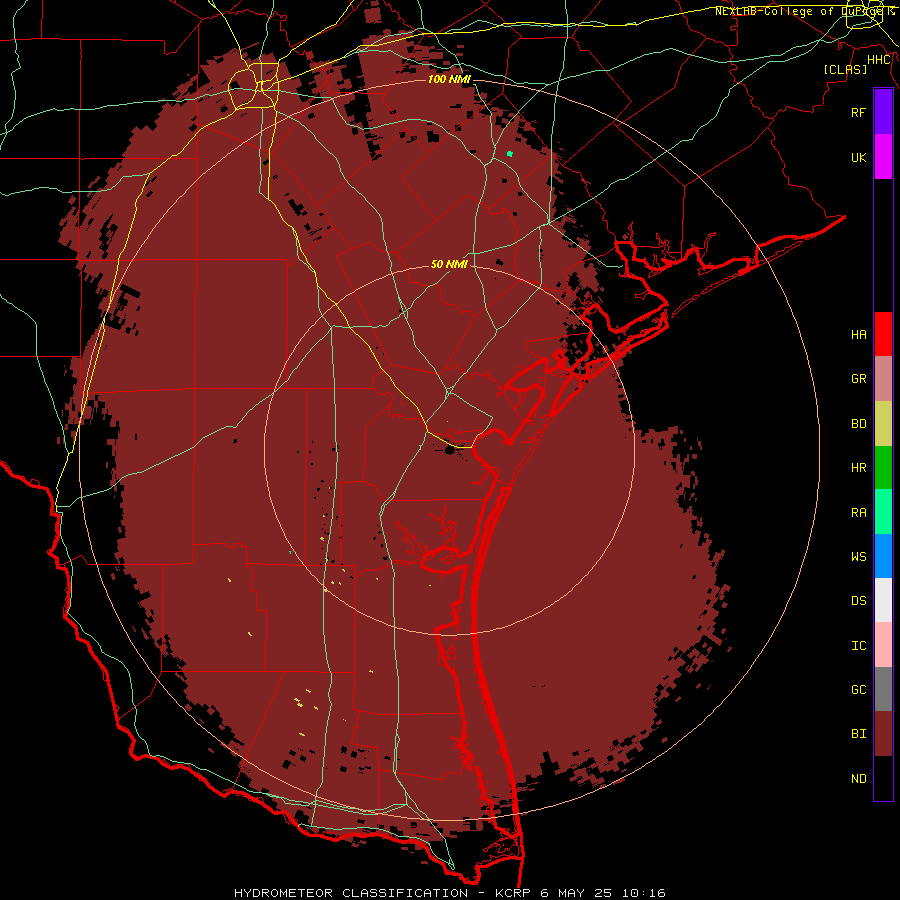Click the 'GR' legend label
Image resolution: width=900 pixels, height=900 pixels.
[858, 379]
